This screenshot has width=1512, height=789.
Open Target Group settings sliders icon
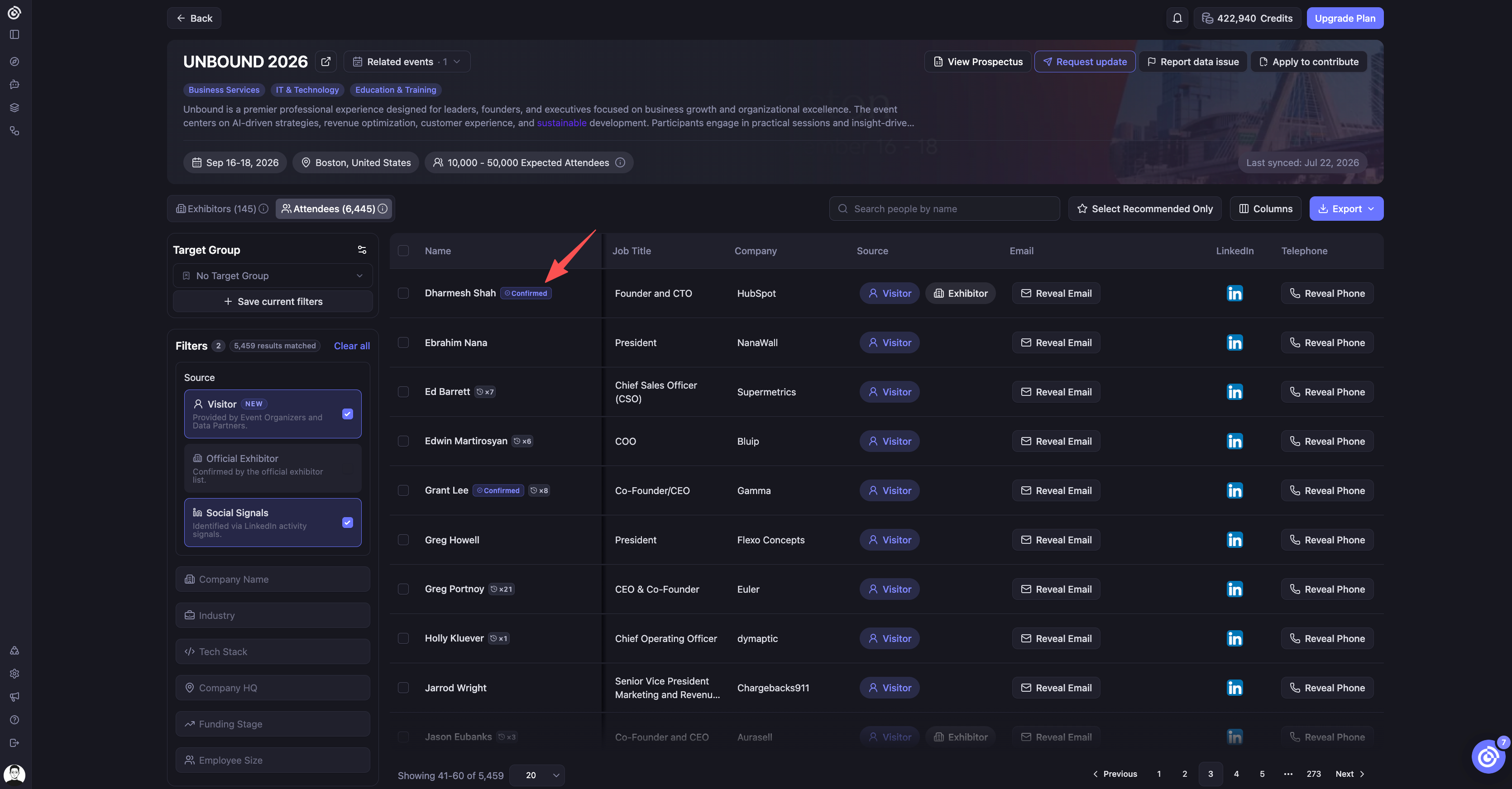pyautogui.click(x=362, y=250)
